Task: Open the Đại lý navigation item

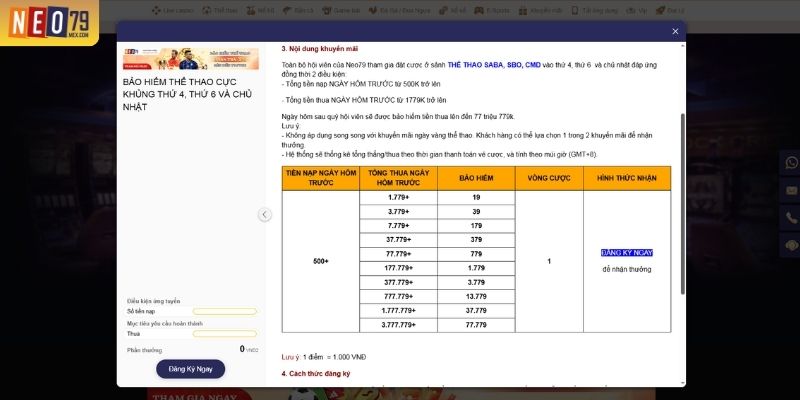Action: 670,10
